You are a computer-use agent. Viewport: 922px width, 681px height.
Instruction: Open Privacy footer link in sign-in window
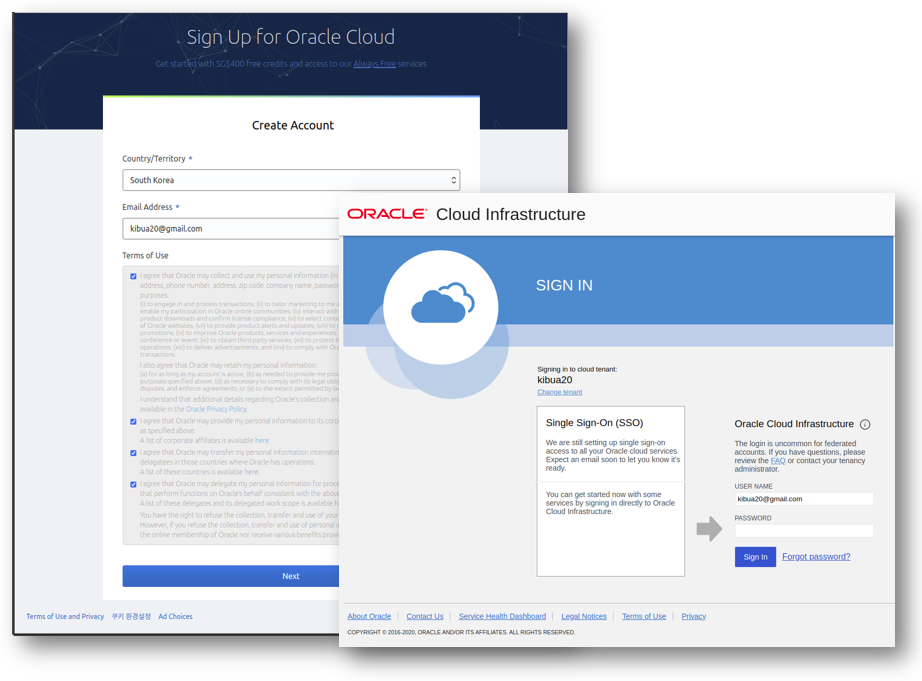(693, 616)
